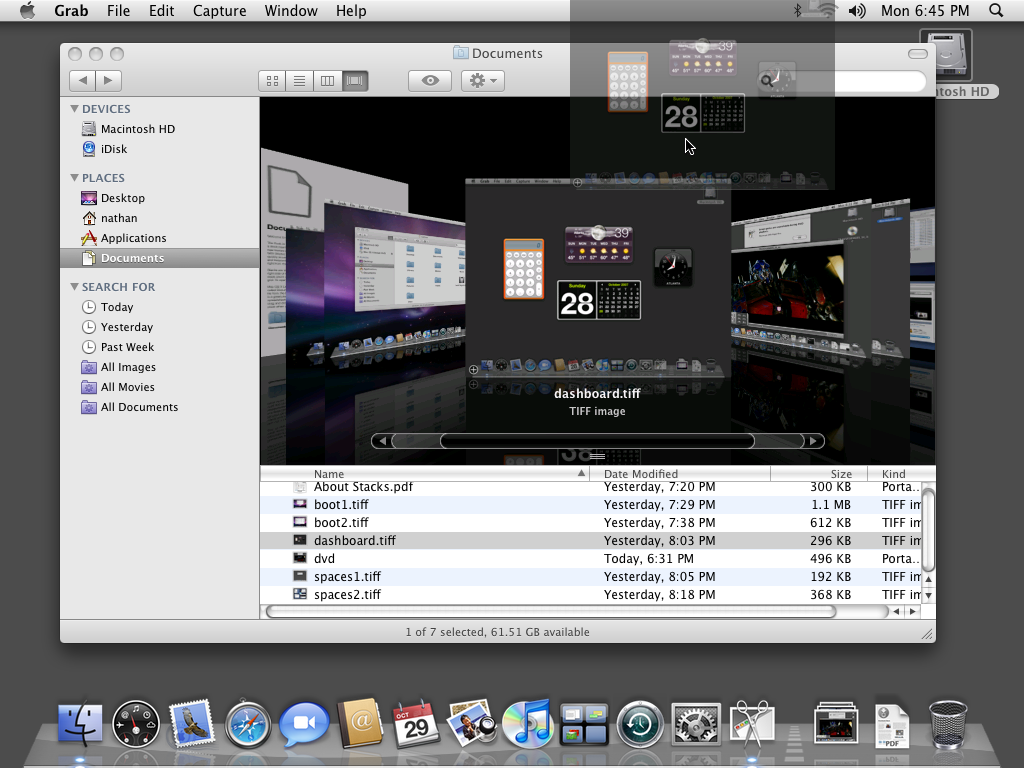1024x768 pixels.
Task: Click the back navigation arrow button
Action: (82, 80)
